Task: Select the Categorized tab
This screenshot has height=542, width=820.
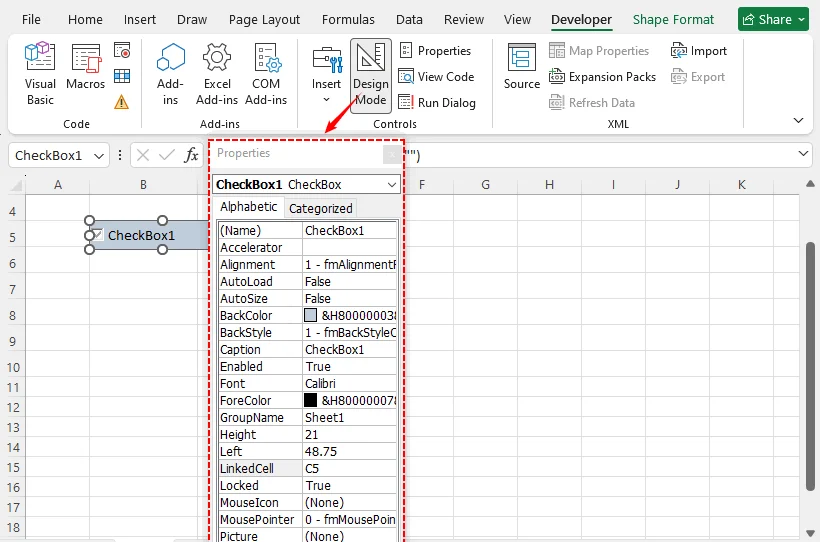Action: coord(321,209)
